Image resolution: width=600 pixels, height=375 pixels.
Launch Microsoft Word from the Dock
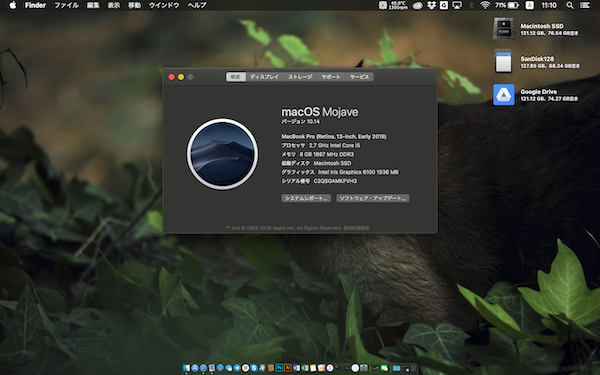pyautogui.click(x=296, y=368)
